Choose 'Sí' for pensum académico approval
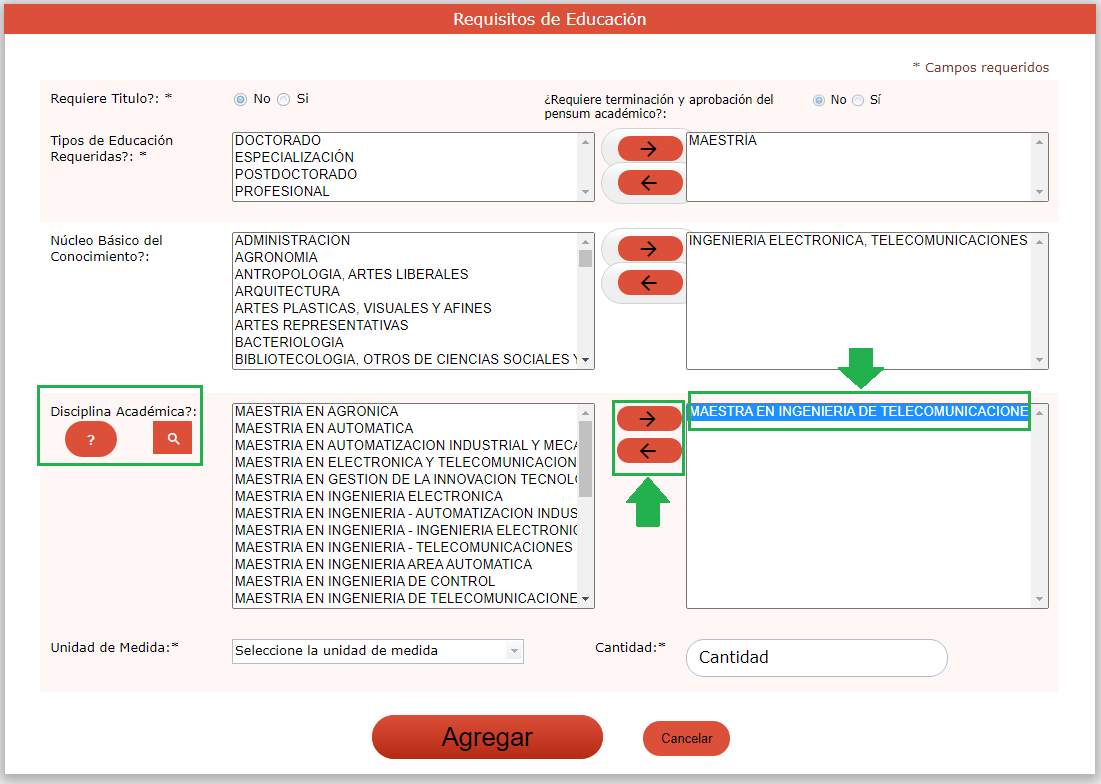1101x784 pixels. click(857, 100)
